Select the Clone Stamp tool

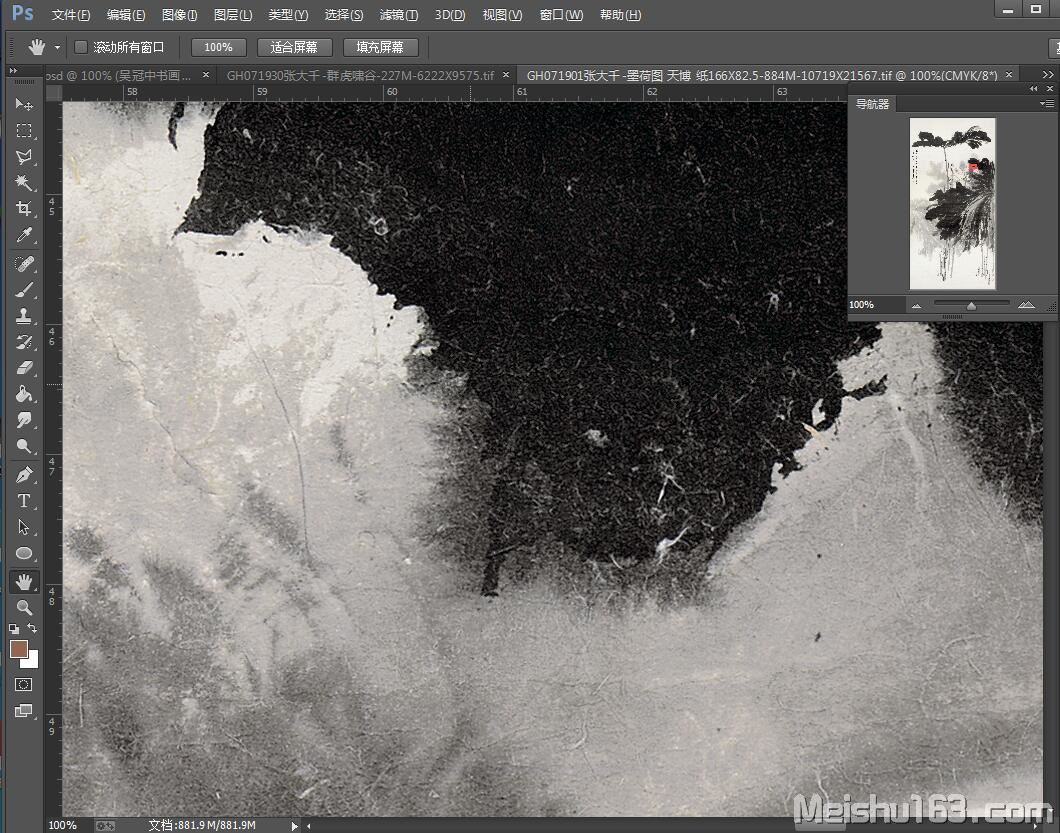(x=24, y=316)
